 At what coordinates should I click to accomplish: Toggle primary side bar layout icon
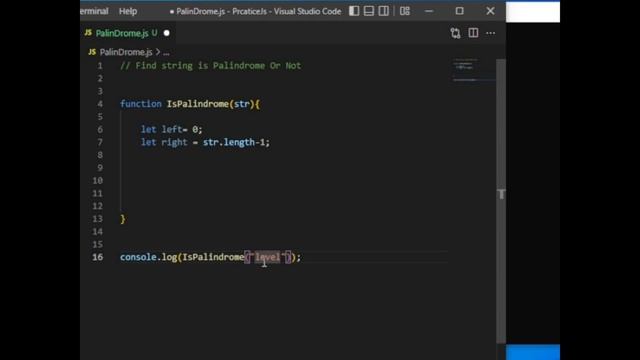(x=354, y=11)
